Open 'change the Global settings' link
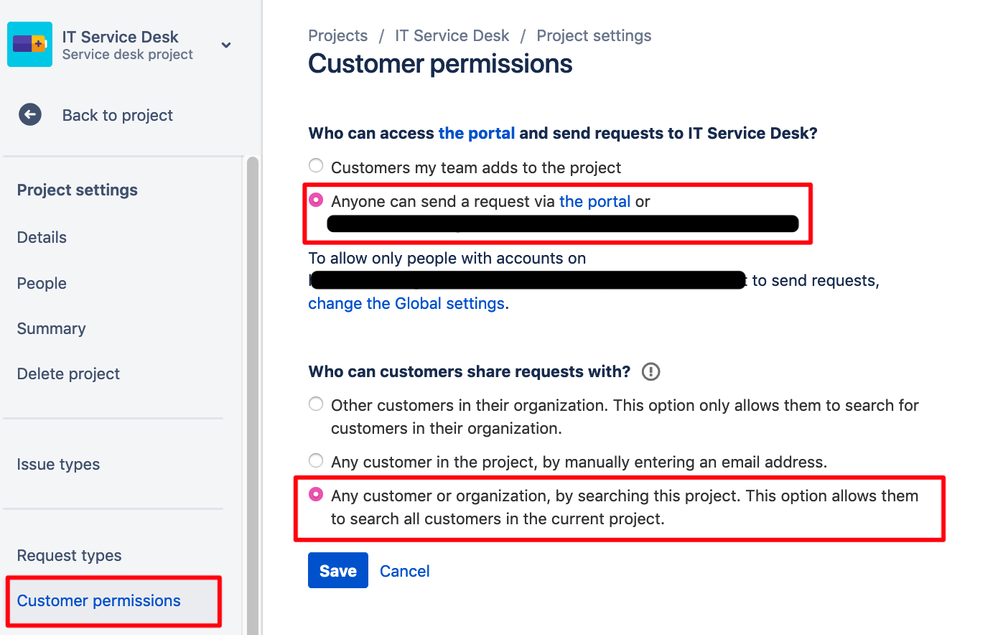This screenshot has height=635, width=998. [407, 304]
